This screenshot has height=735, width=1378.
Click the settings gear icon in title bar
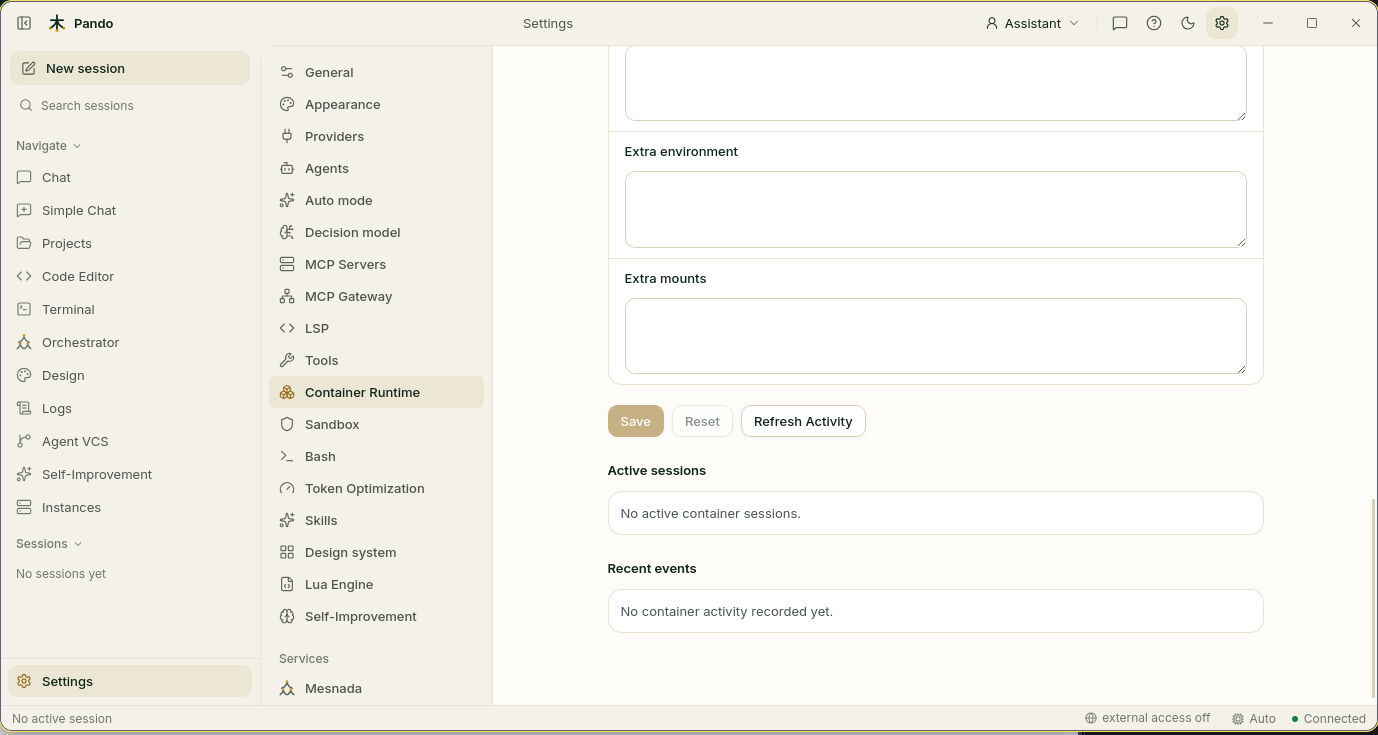[x=1222, y=23]
